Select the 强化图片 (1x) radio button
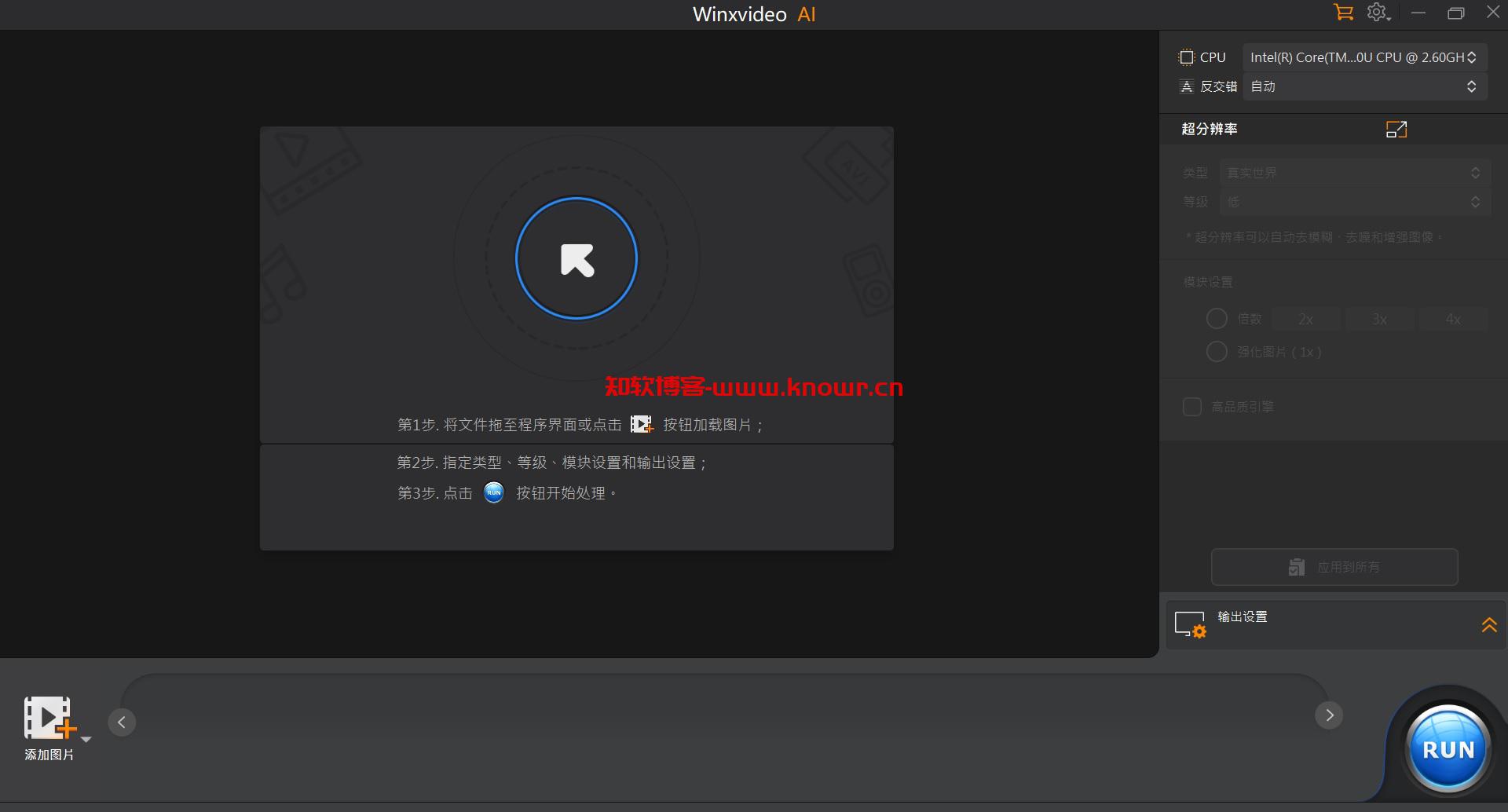Screen dimensions: 1508x812 coord(1217,352)
